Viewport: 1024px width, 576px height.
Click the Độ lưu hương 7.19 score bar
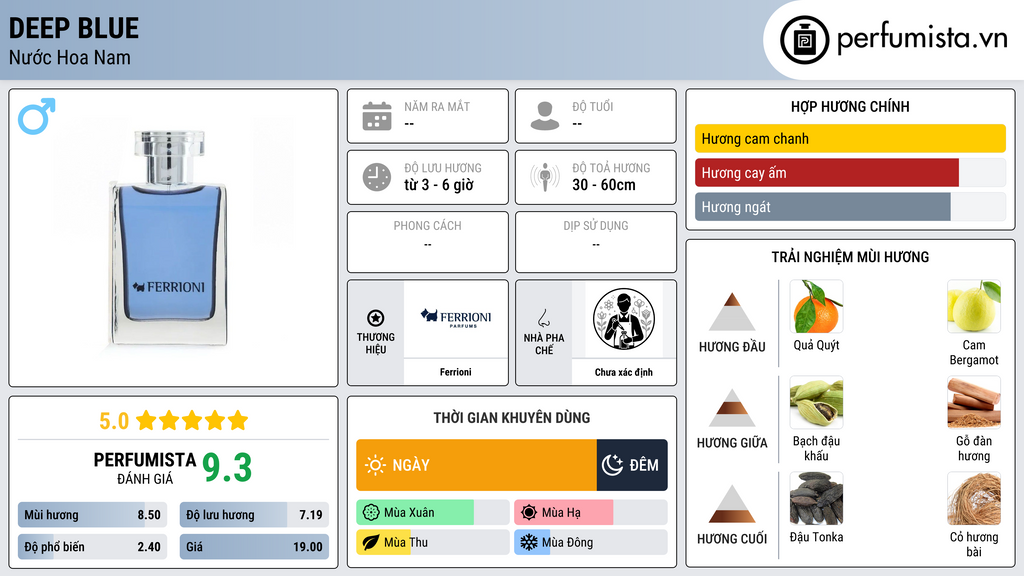point(254,515)
